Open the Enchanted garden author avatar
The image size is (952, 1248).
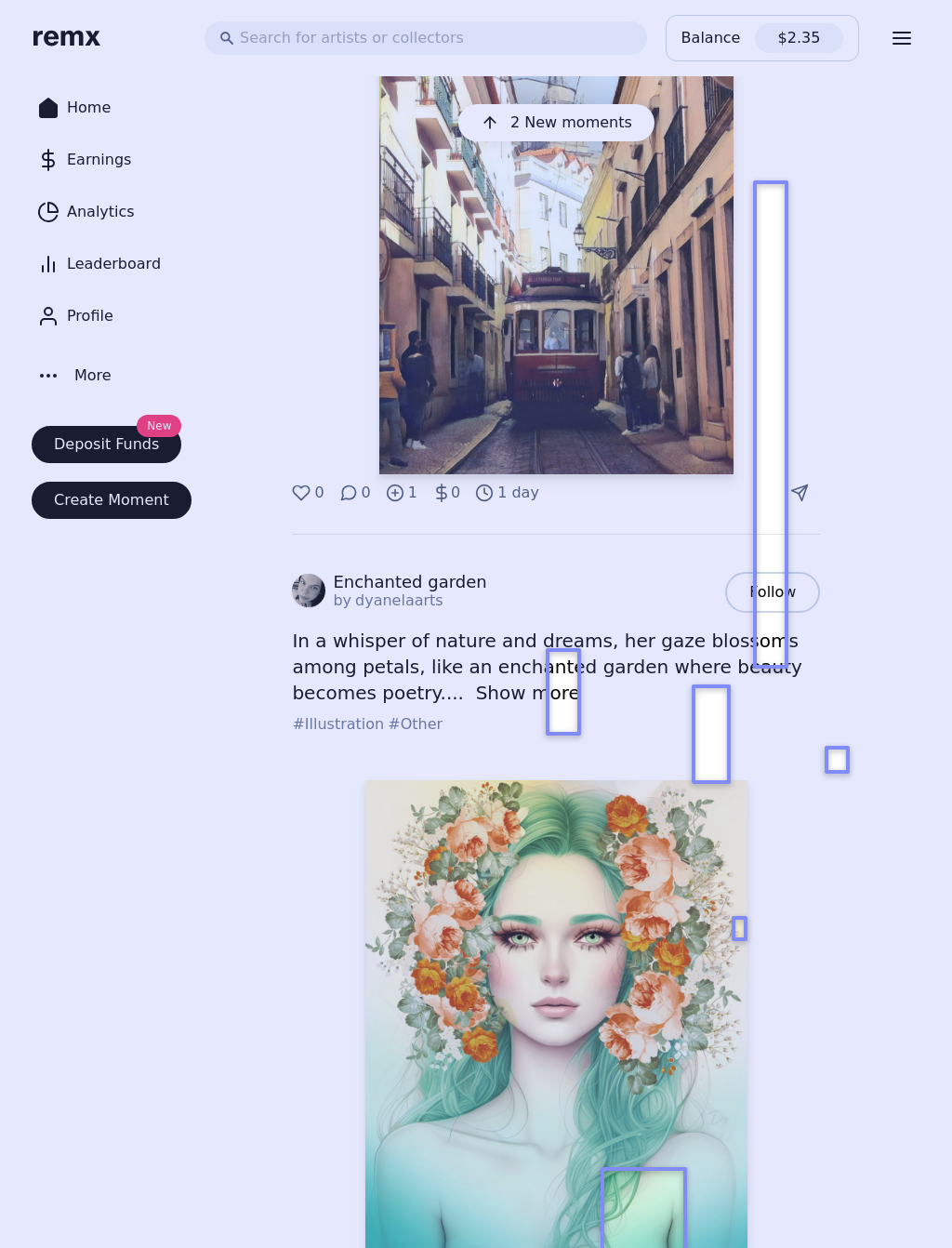click(x=309, y=591)
